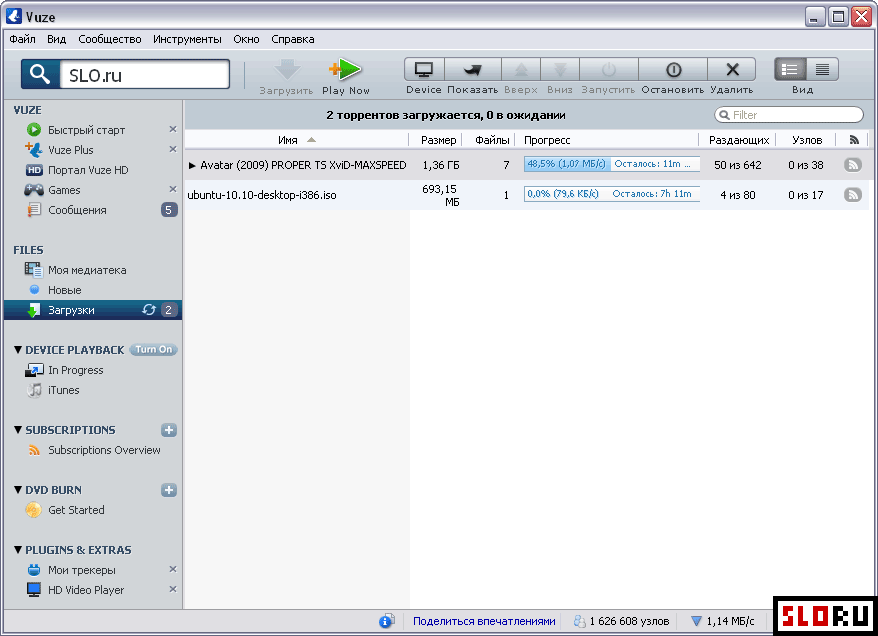This screenshot has width=878, height=636.
Task: Open Справка menu
Action: click(x=293, y=39)
